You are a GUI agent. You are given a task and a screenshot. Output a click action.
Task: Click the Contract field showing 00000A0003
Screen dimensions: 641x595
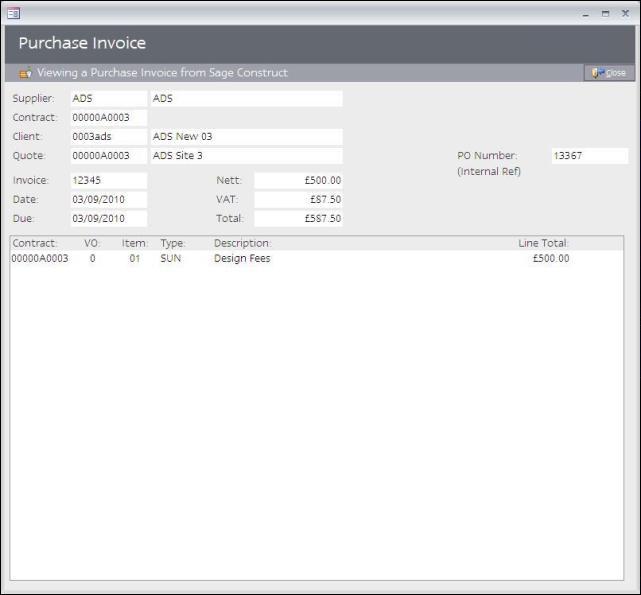(108, 118)
